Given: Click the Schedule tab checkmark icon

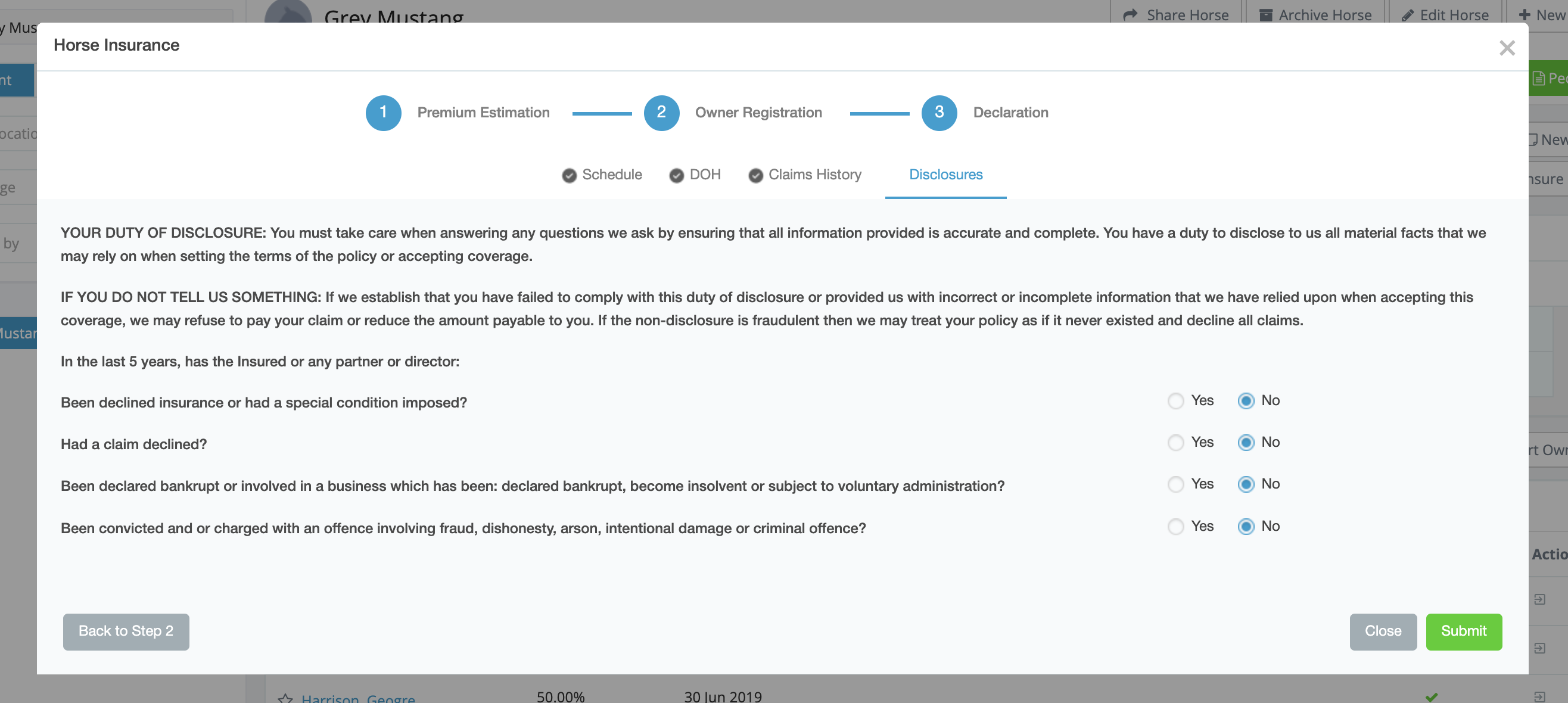Looking at the screenshot, I should point(568,175).
